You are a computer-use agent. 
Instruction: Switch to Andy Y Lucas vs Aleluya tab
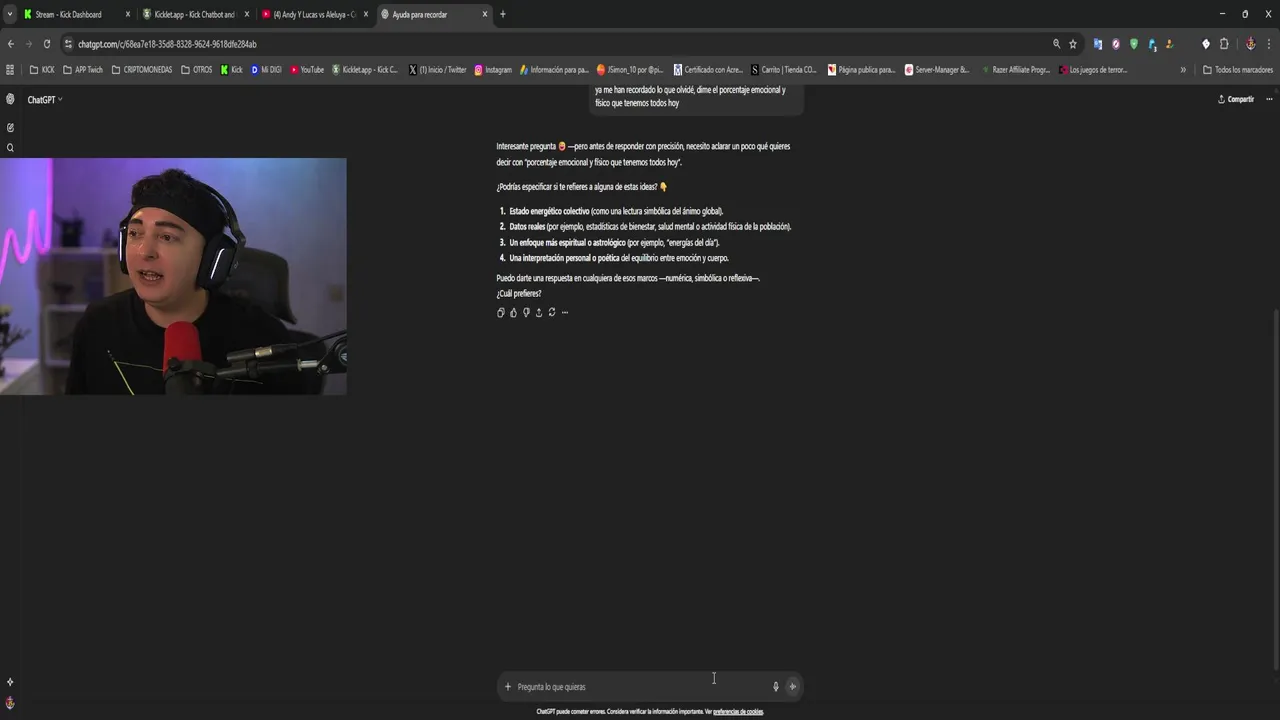[314, 14]
